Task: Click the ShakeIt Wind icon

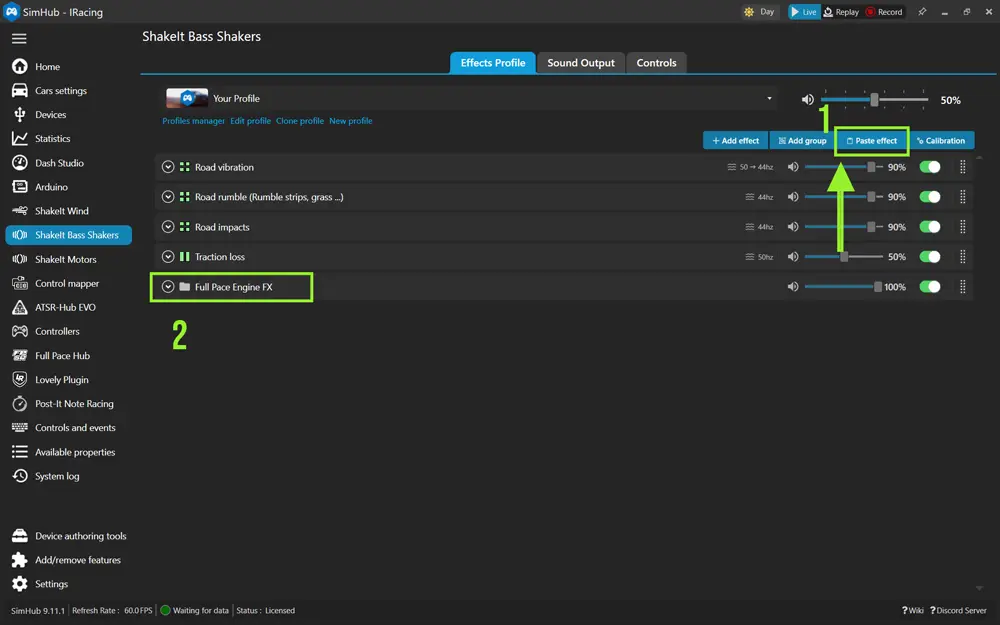Action: click(19, 211)
